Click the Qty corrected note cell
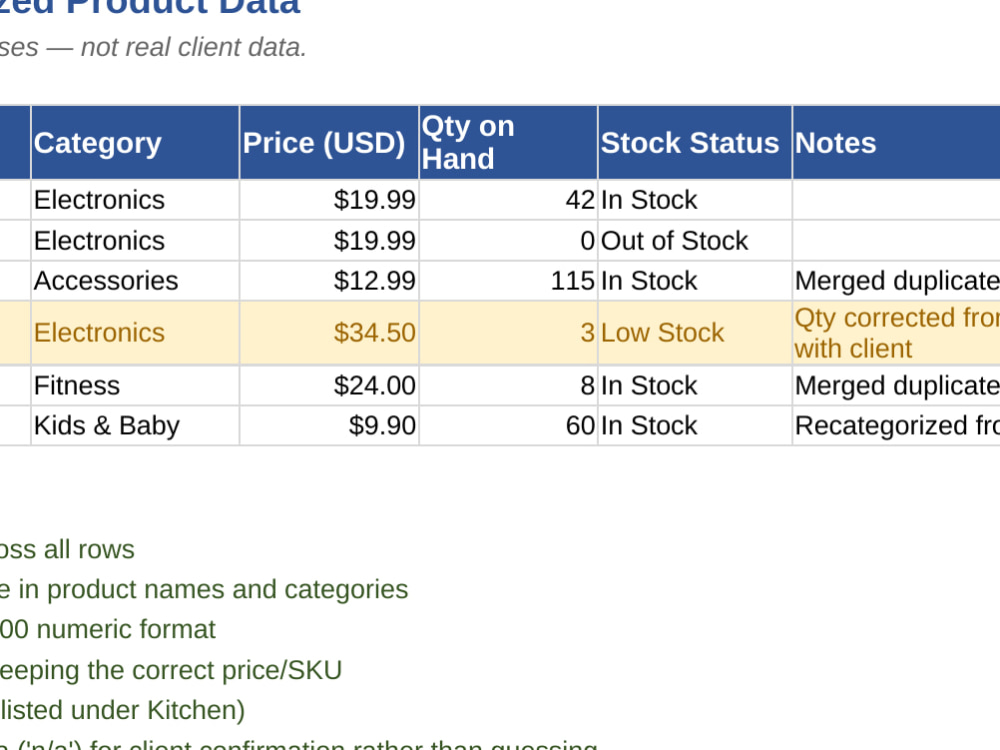This screenshot has height=750, width=1000. [x=896, y=333]
